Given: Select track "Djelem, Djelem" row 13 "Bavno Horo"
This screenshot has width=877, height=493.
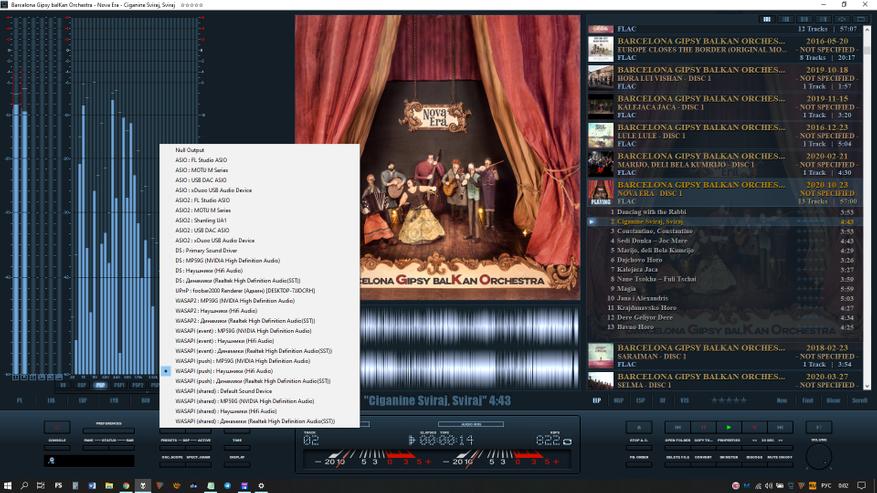Looking at the screenshot, I should 635,327.
